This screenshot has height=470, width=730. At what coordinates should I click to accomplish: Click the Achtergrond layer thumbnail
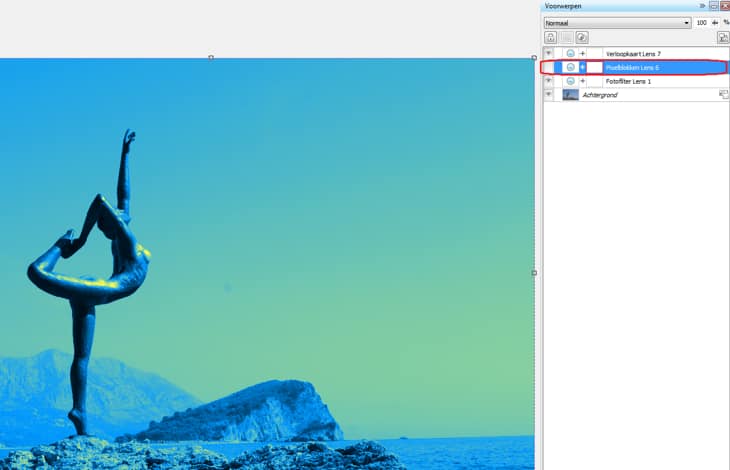coord(570,95)
